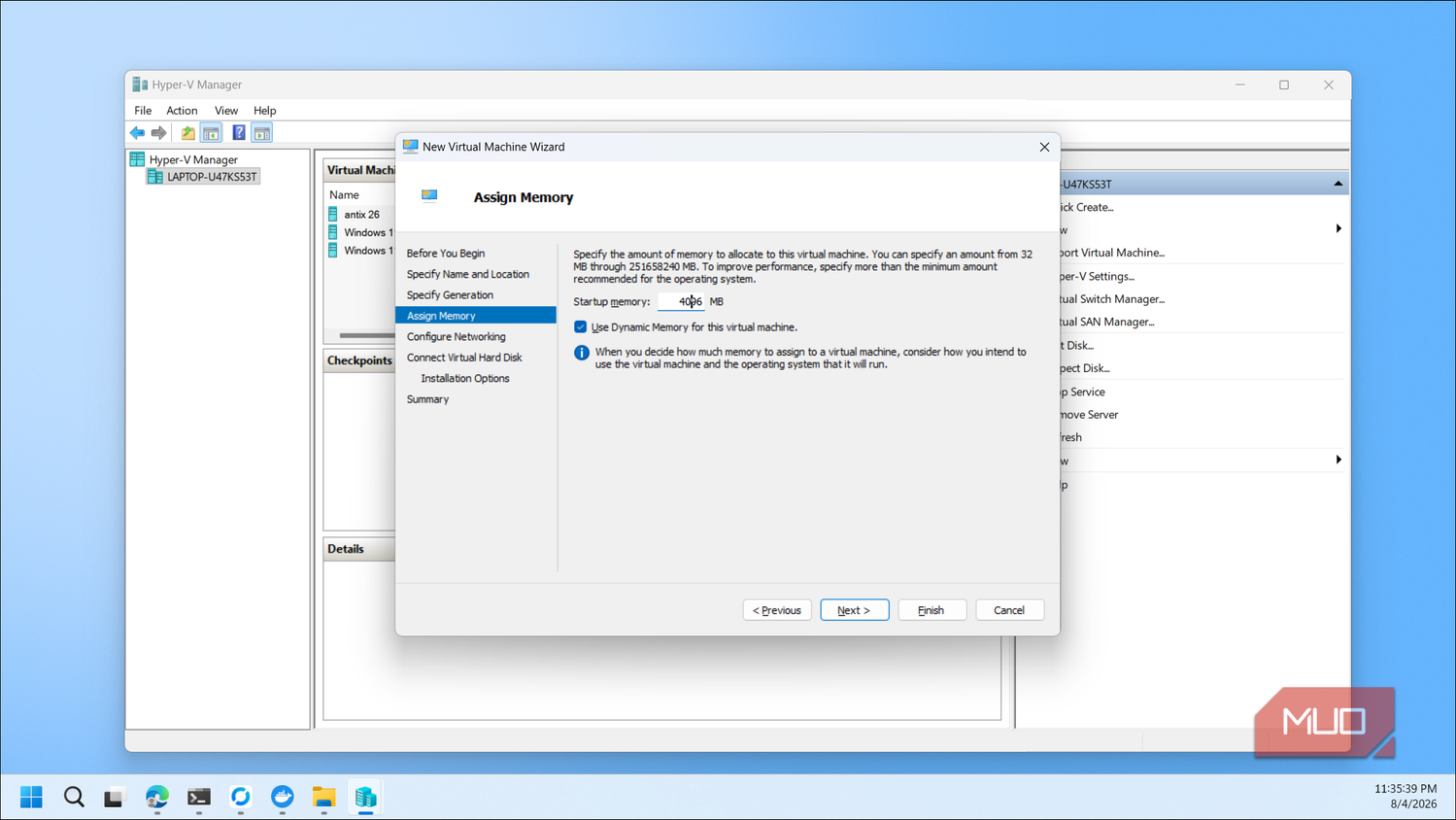This screenshot has width=1456, height=820.
Task: Uncheck Use Dynamic Memory checkbox
Action: [x=581, y=327]
